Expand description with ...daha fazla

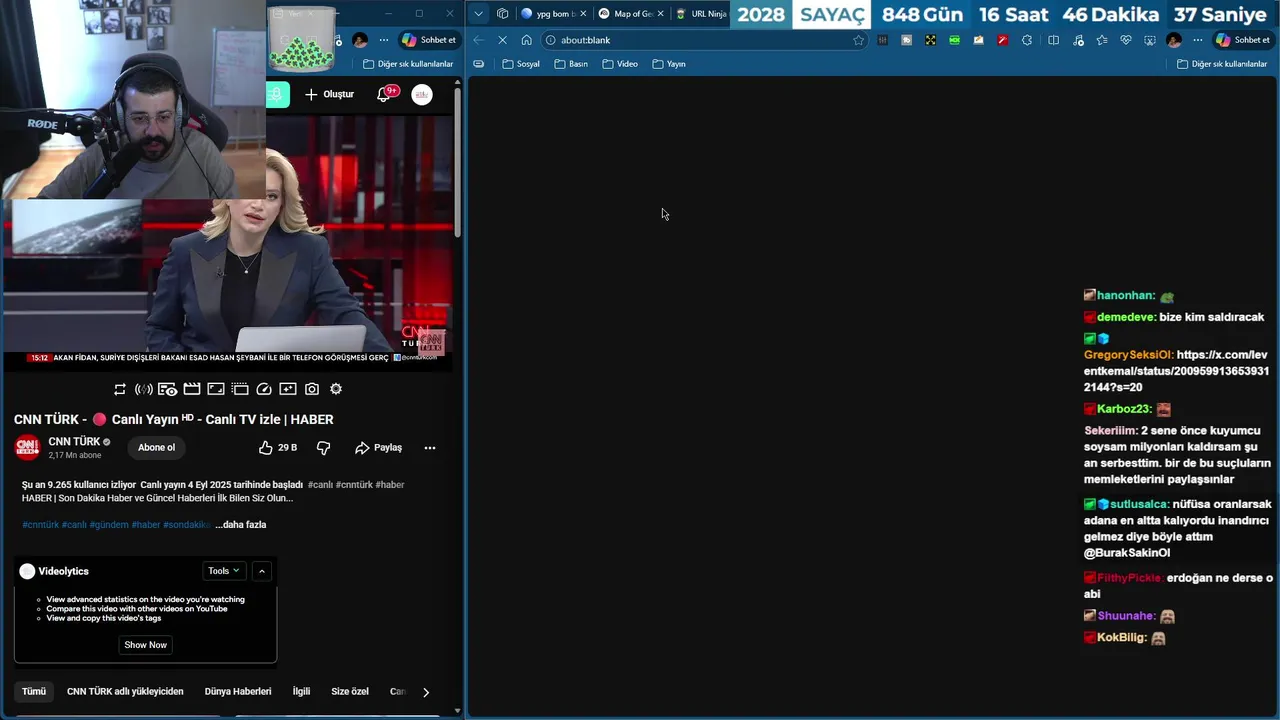click(241, 524)
